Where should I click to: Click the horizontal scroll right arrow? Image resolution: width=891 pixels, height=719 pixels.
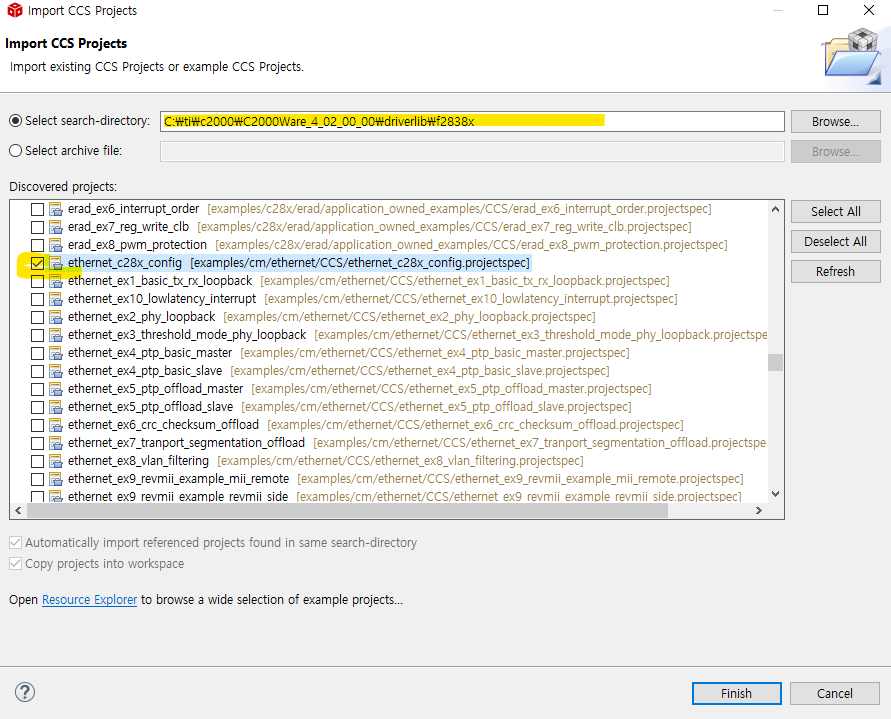tap(759, 510)
